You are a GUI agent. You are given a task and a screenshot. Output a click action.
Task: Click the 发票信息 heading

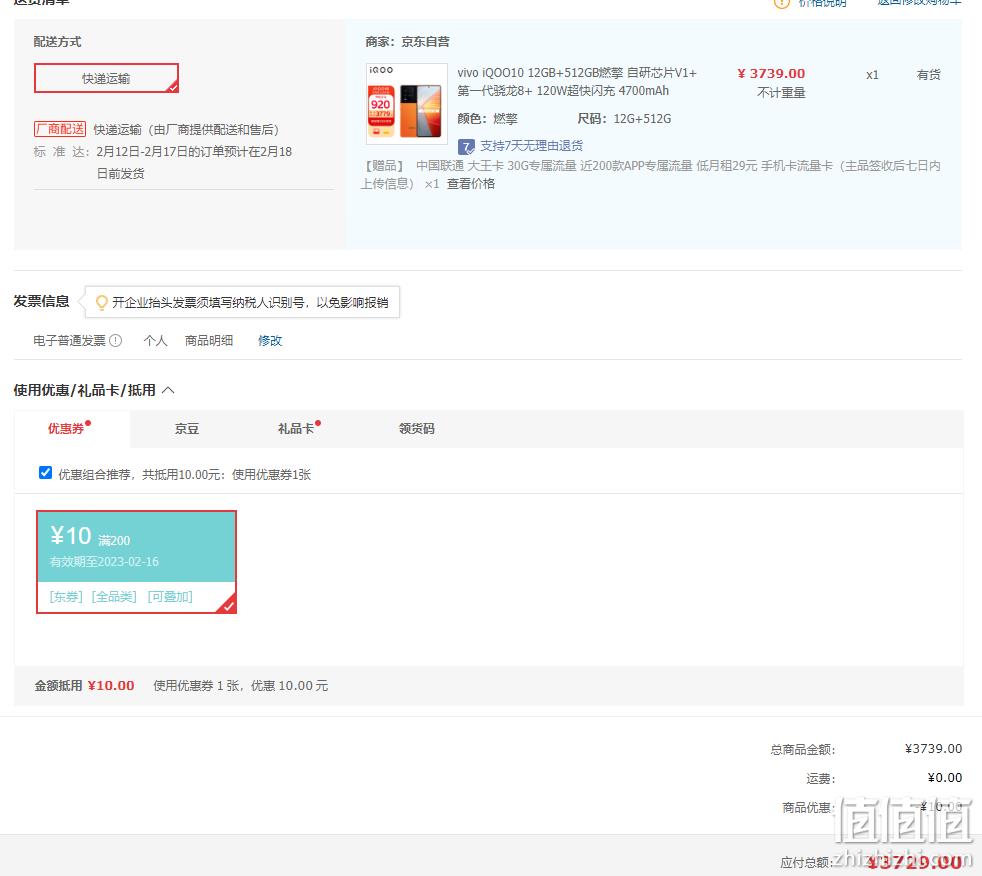(x=41, y=301)
